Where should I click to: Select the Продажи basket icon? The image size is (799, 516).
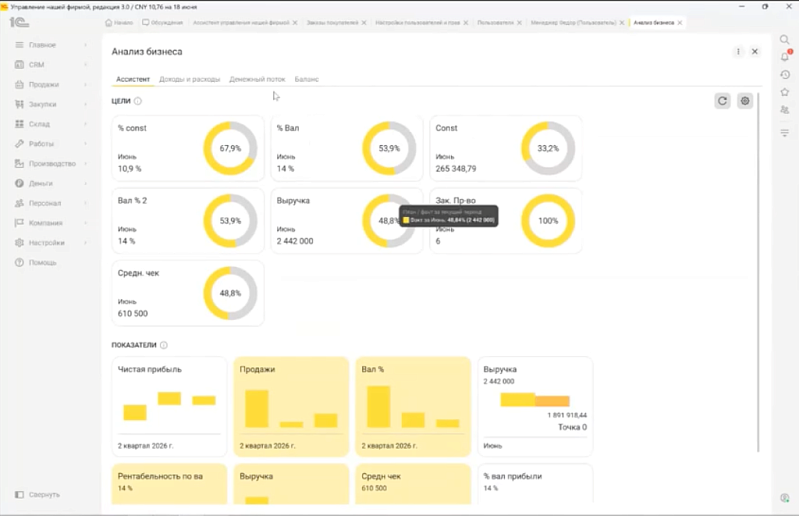click(x=19, y=85)
